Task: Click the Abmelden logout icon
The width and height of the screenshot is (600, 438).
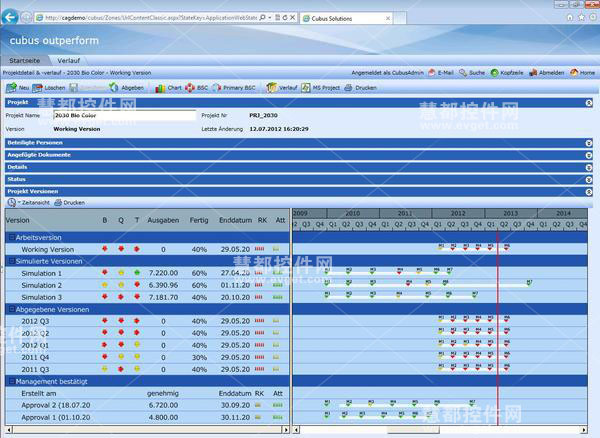Action: 533,72
